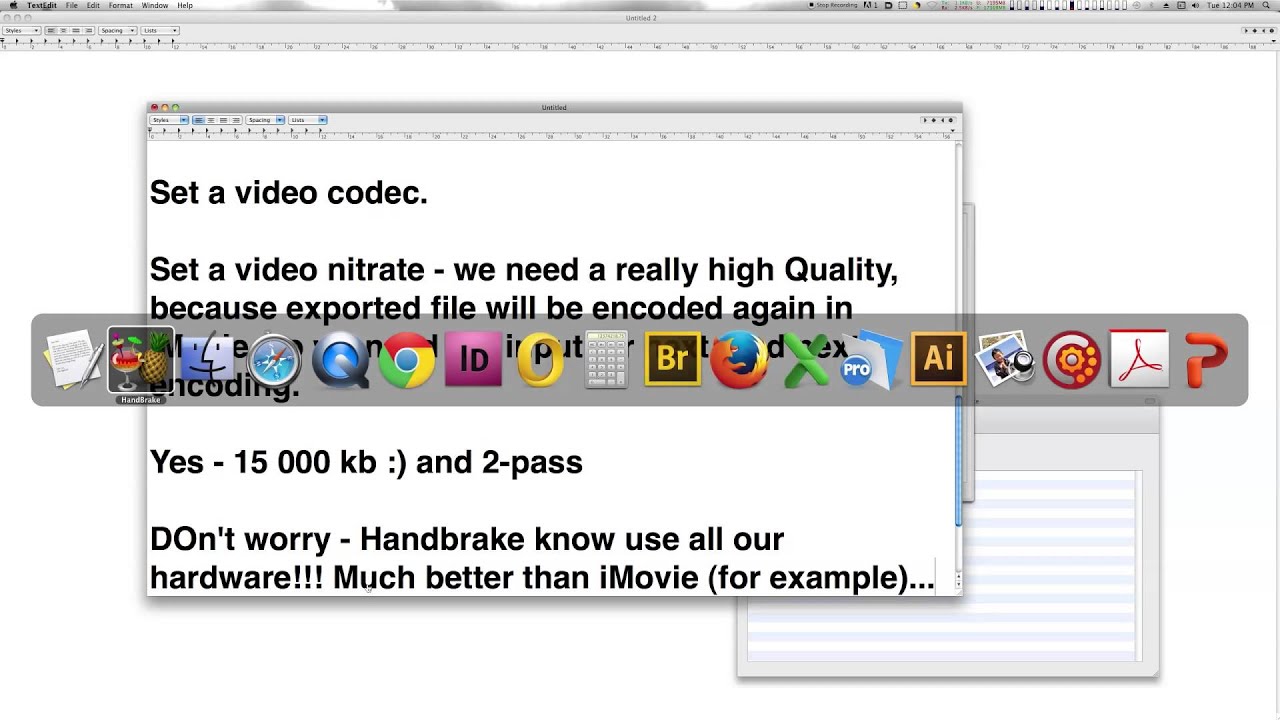Switch to Preview app icon
The height and width of the screenshot is (720, 1280).
(1005, 360)
